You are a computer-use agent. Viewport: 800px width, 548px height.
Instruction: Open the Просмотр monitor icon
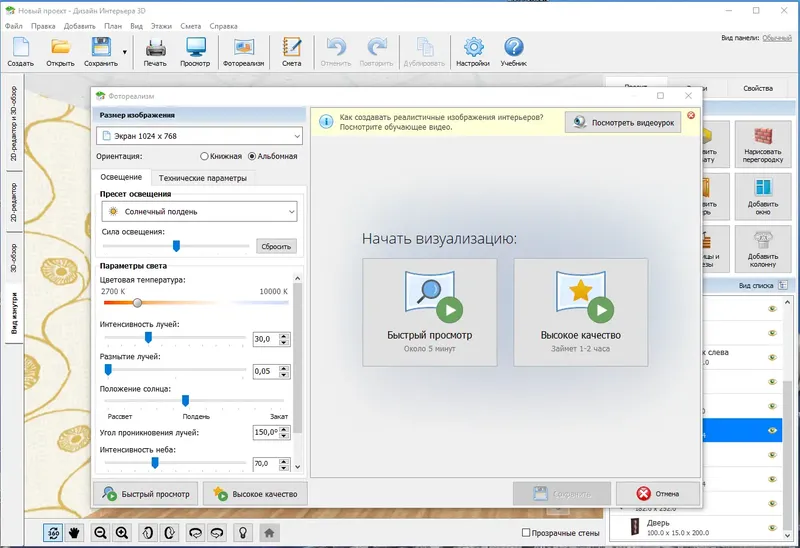click(195, 47)
